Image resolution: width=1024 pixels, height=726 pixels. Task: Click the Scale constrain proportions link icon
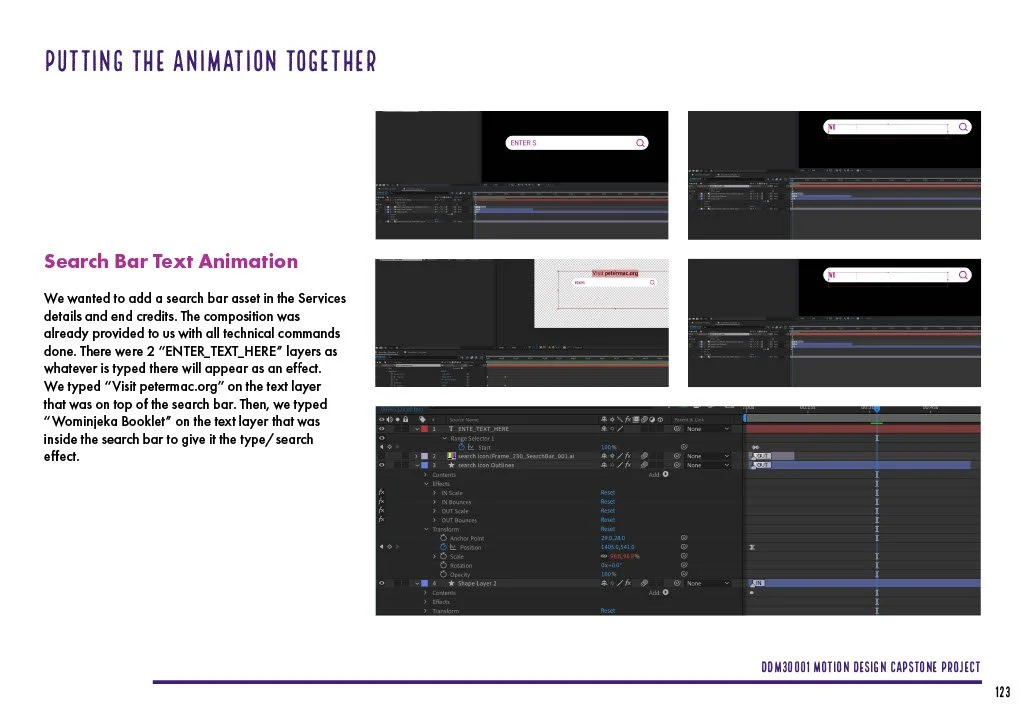point(604,556)
